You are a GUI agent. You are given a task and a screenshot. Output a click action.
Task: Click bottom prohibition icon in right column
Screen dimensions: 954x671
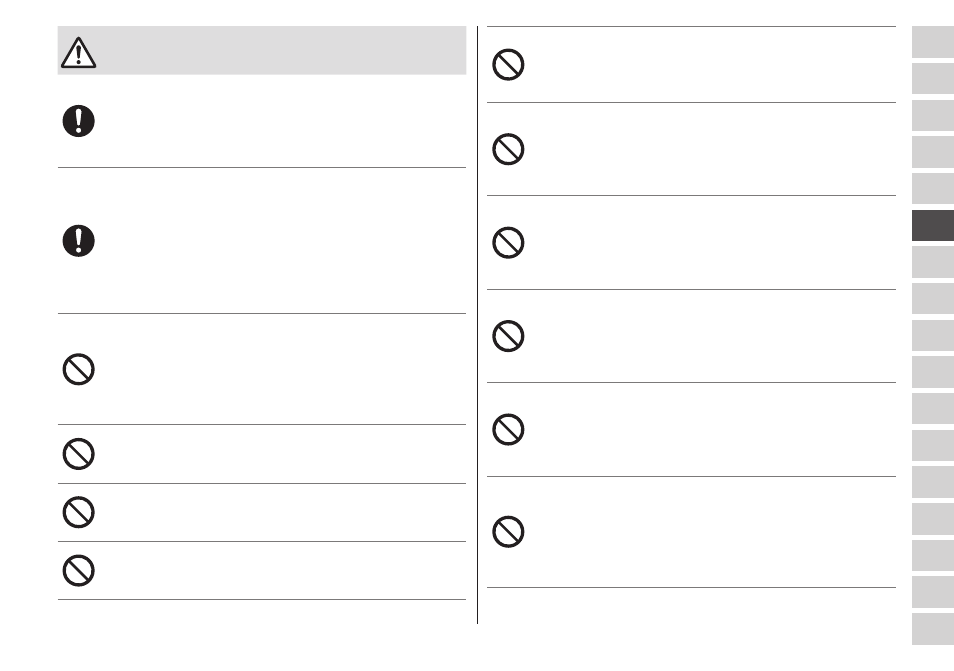point(508,532)
